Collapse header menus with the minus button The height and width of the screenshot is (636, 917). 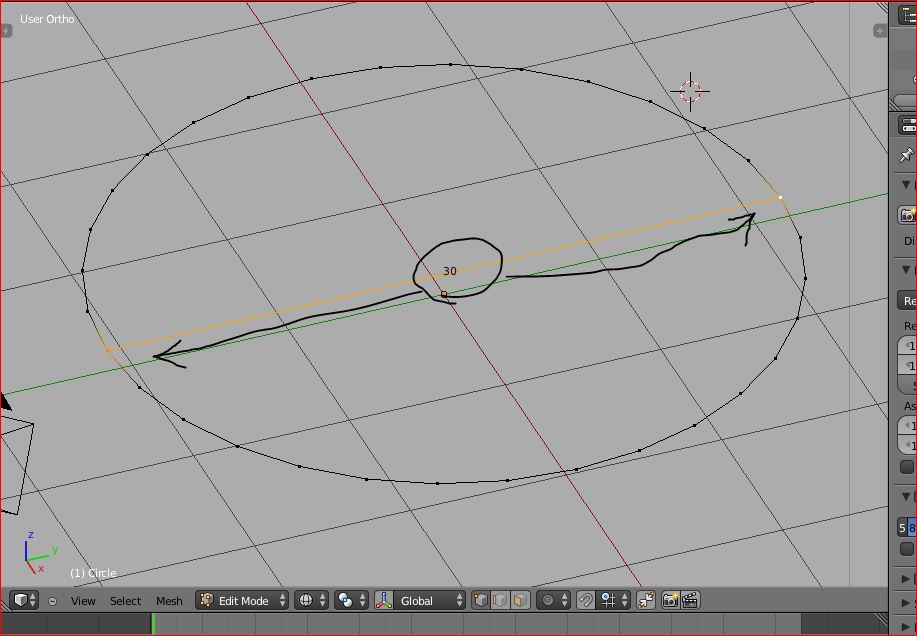click(x=53, y=601)
